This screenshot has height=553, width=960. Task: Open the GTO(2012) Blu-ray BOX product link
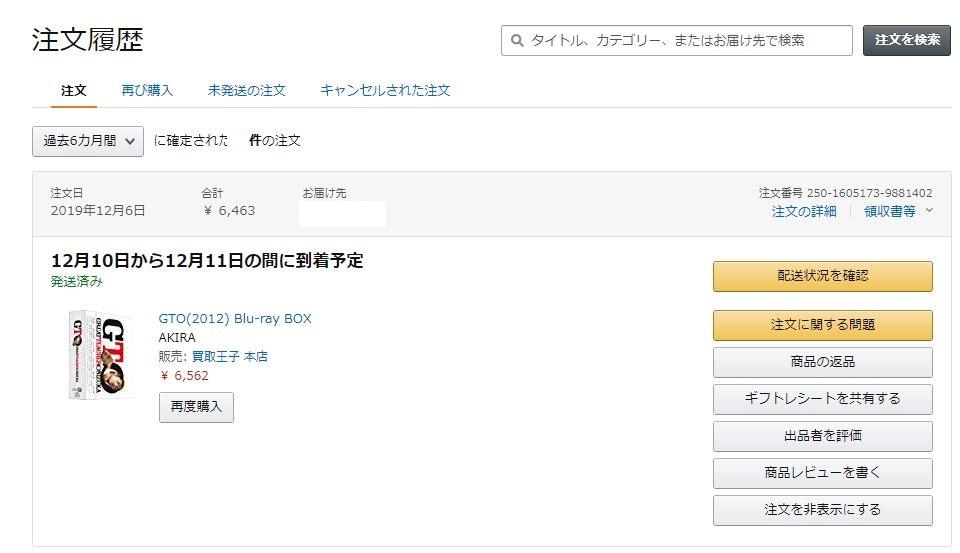[235, 319]
